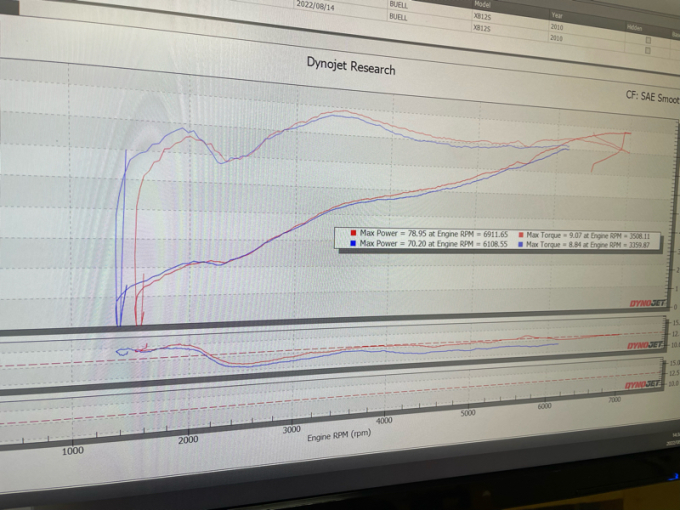Click the Dynojet Research graph title
This screenshot has width=680, height=510.
pos(351,66)
